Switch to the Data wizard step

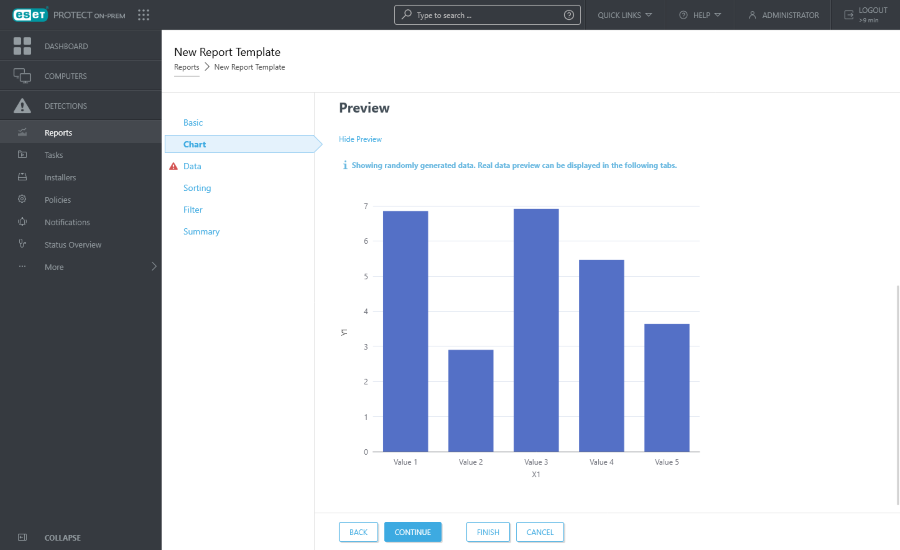(192, 166)
